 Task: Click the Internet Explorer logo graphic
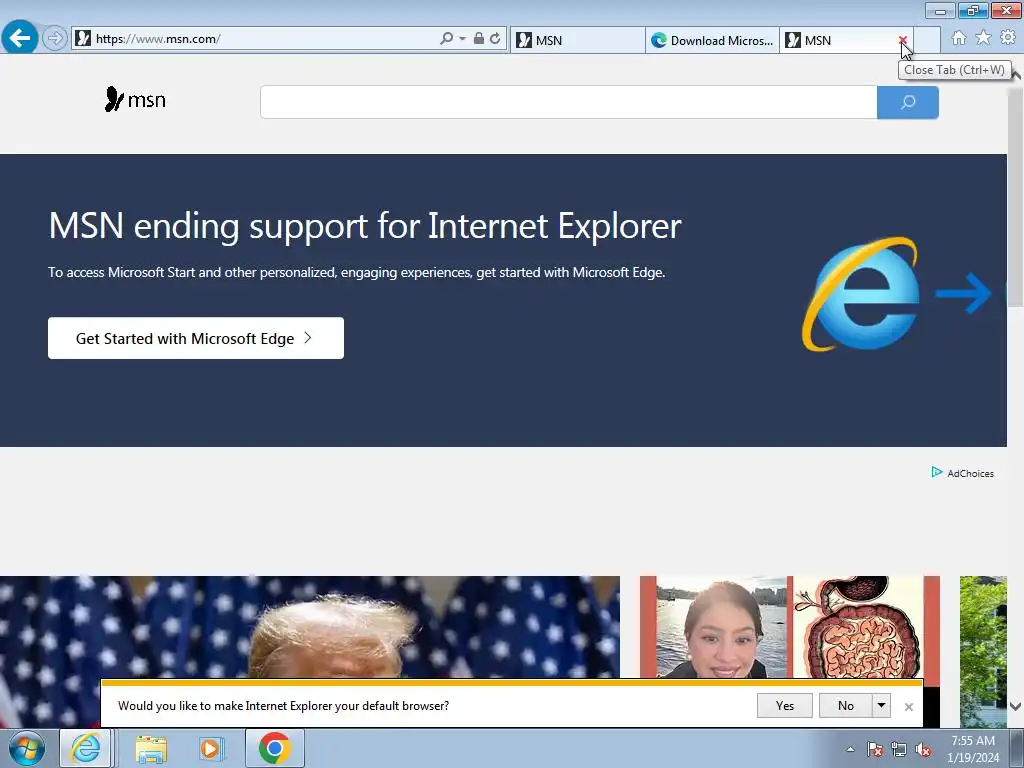point(861,294)
